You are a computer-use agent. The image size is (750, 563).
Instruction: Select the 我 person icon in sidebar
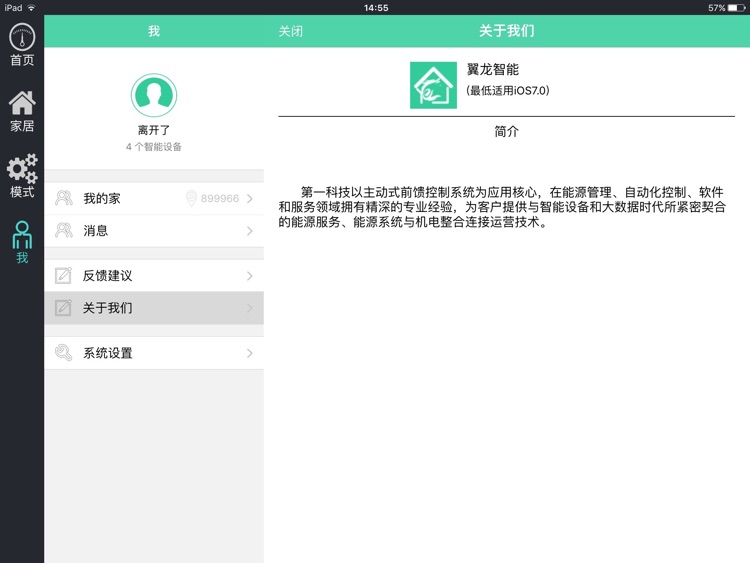(22, 234)
